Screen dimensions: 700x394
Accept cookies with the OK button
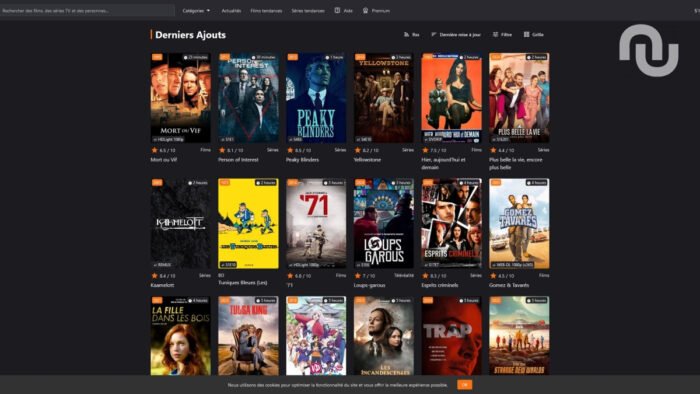464,385
